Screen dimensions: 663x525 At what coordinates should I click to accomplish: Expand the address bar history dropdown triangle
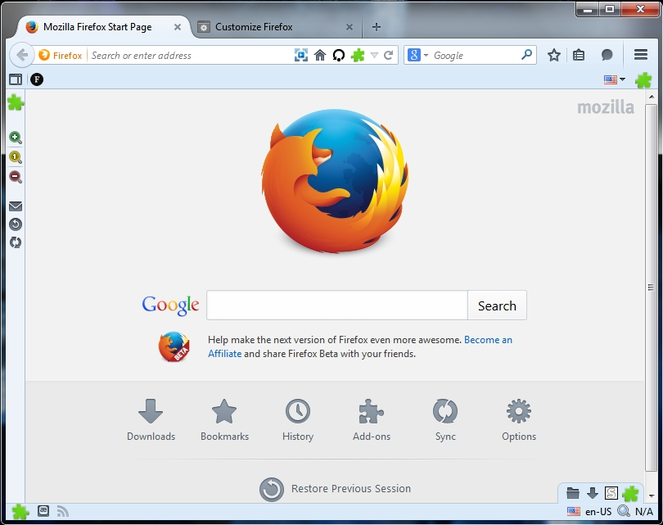click(374, 55)
